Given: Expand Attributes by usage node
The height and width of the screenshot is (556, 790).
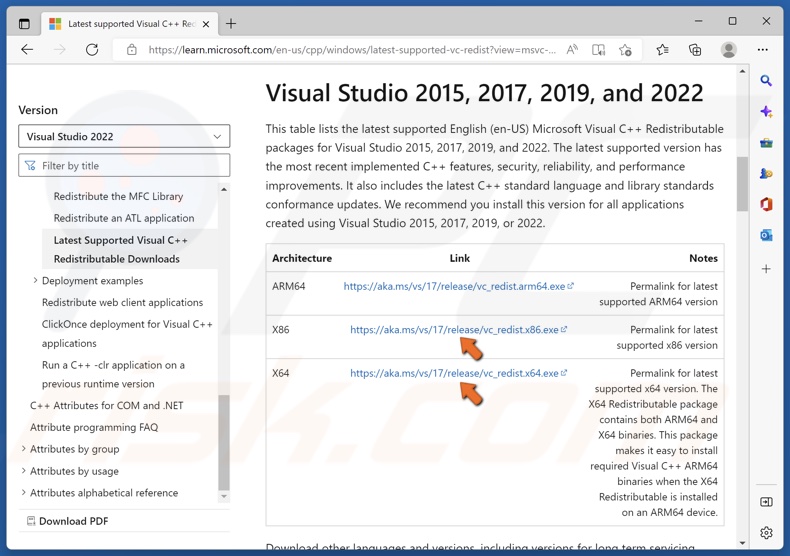Looking at the screenshot, I should pos(23,470).
